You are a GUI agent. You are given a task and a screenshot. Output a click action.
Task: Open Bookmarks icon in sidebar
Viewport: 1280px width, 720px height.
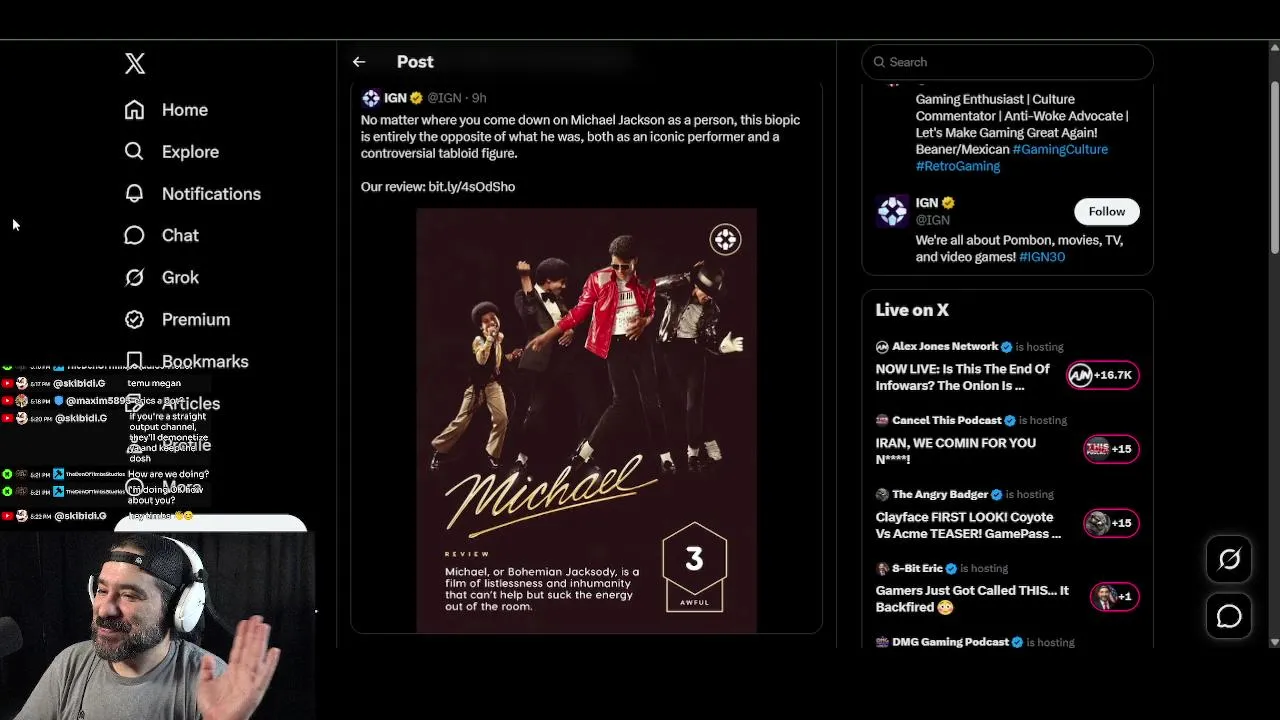[134, 360]
